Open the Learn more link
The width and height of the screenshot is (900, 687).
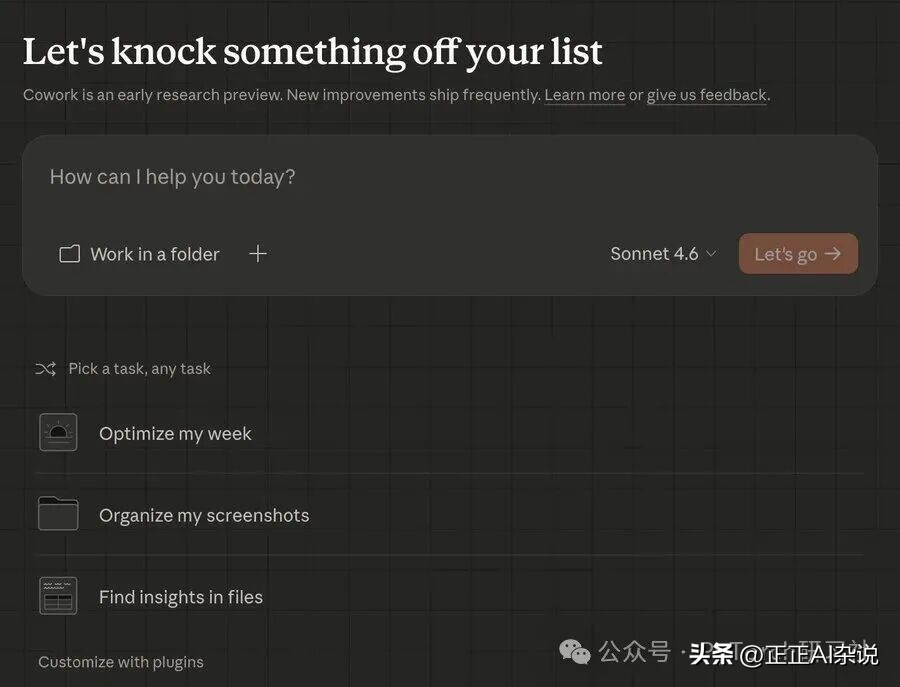(585, 95)
